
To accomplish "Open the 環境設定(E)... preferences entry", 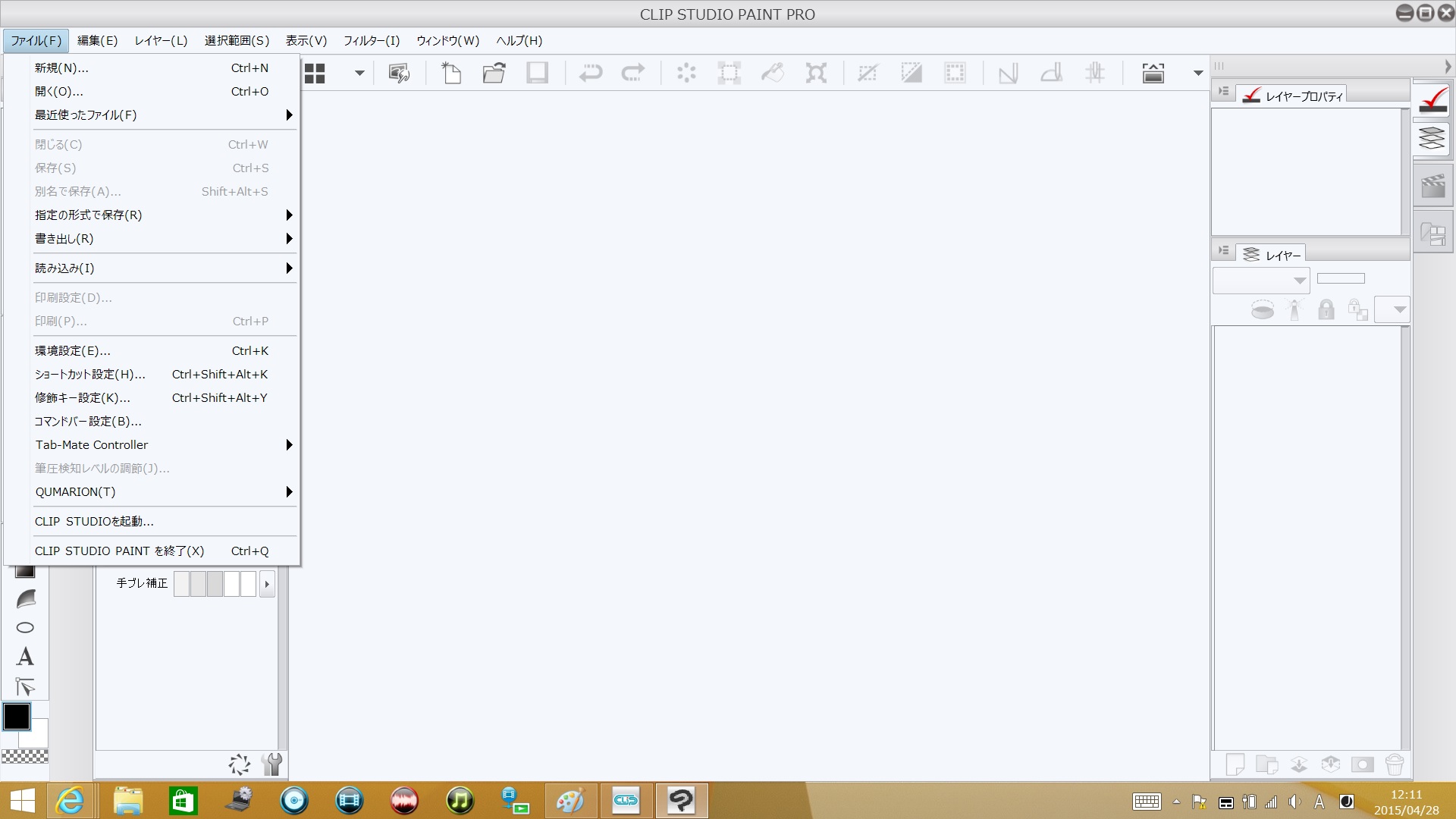I will pos(73,351).
